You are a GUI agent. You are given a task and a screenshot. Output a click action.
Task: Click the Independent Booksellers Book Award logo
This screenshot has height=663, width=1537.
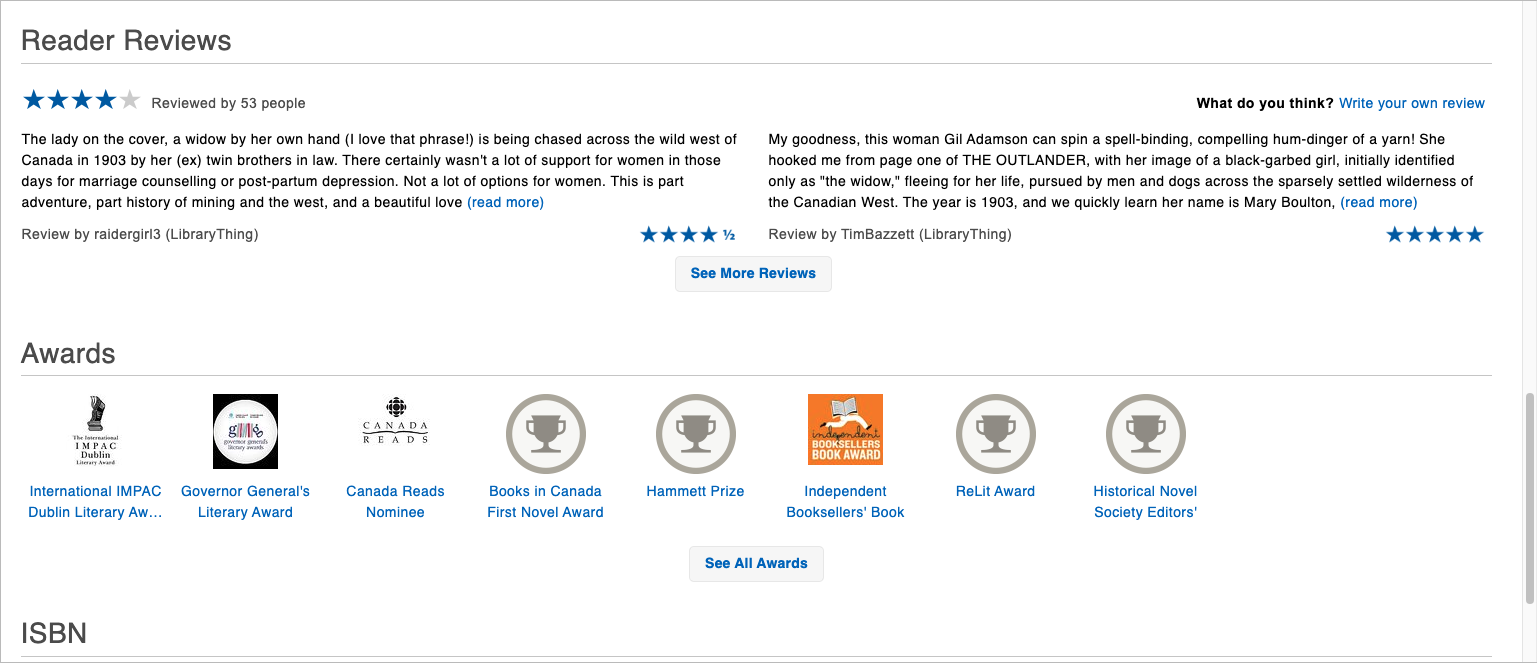click(845, 430)
